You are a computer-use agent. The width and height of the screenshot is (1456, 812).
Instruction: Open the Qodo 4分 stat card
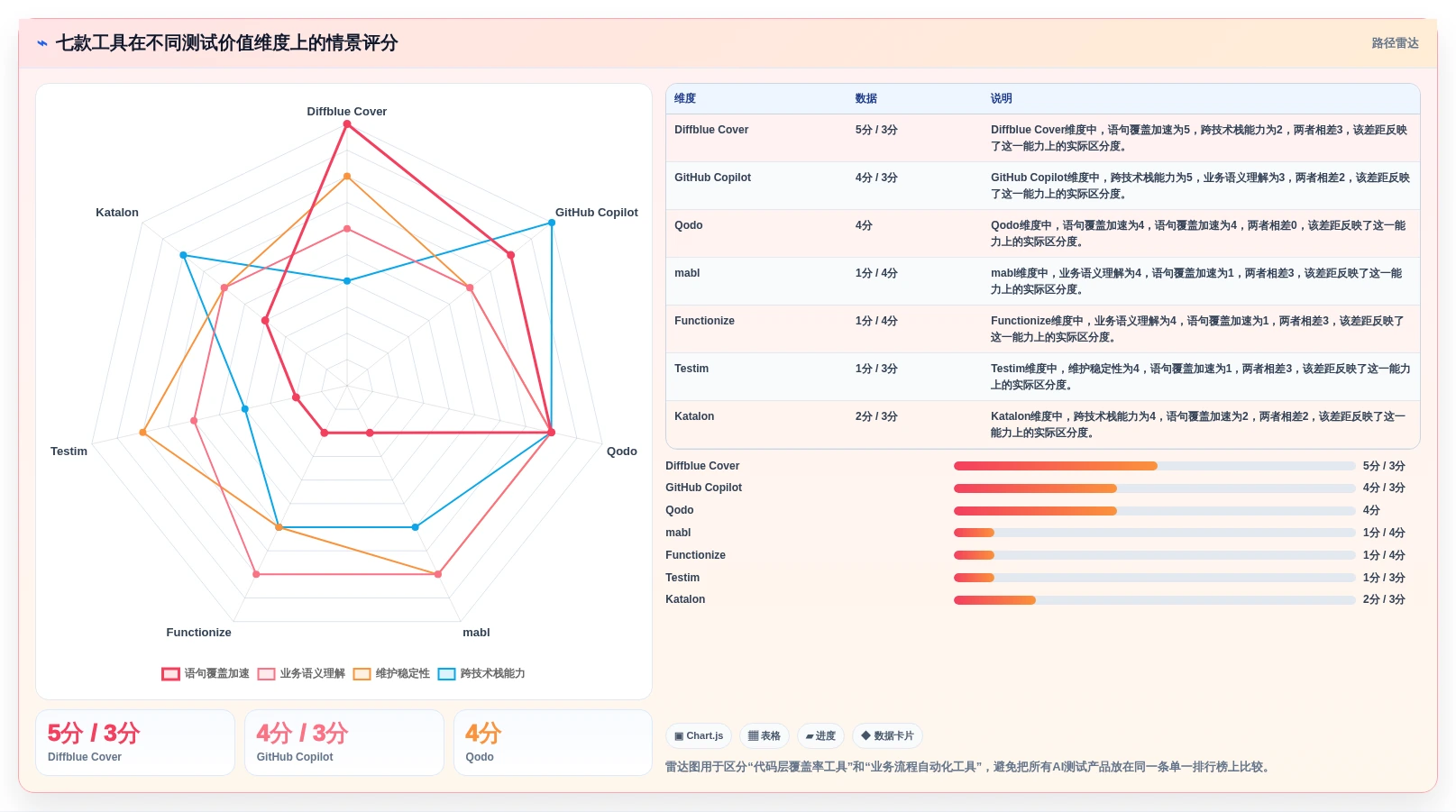coord(553,743)
